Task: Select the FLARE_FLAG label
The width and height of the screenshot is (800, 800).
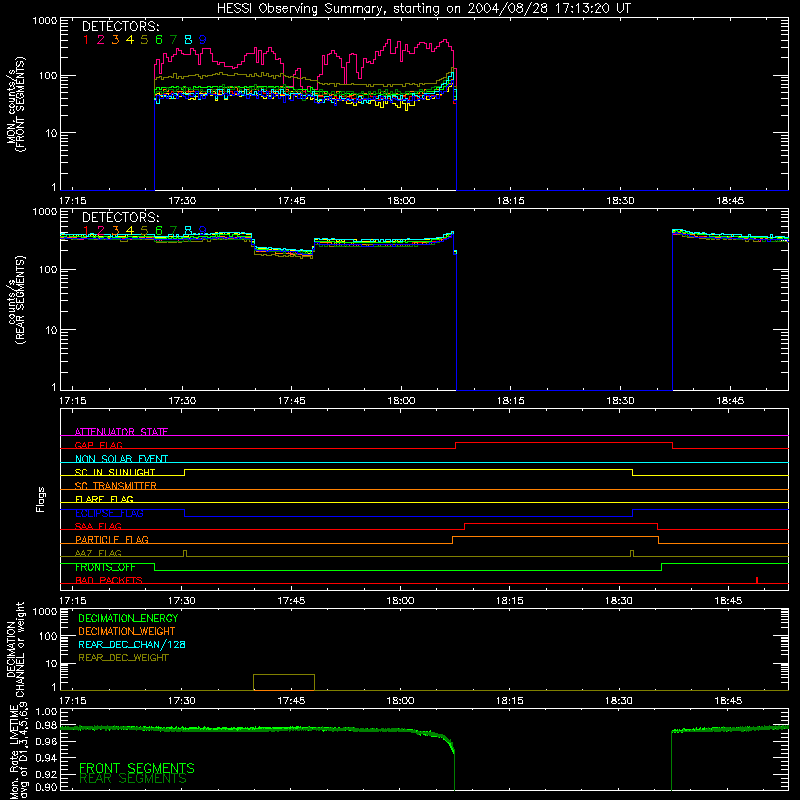Action: [104, 499]
